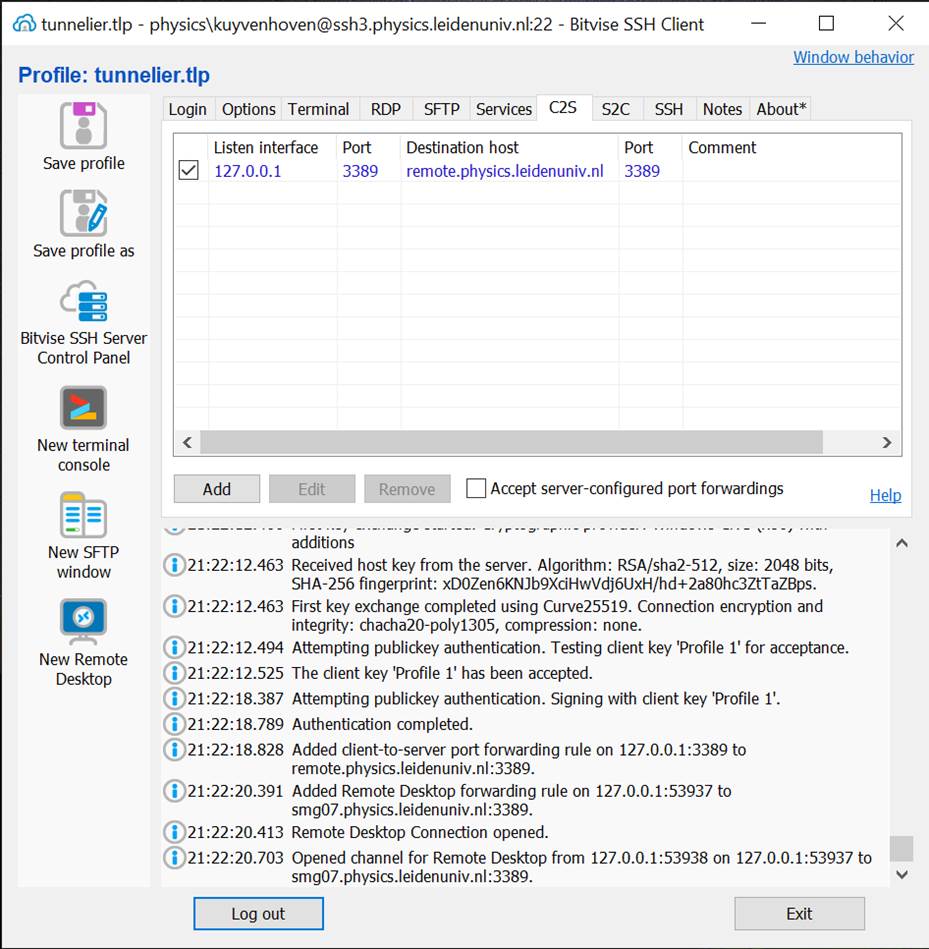Enable Accept server-configured port forwardings

click(477, 489)
